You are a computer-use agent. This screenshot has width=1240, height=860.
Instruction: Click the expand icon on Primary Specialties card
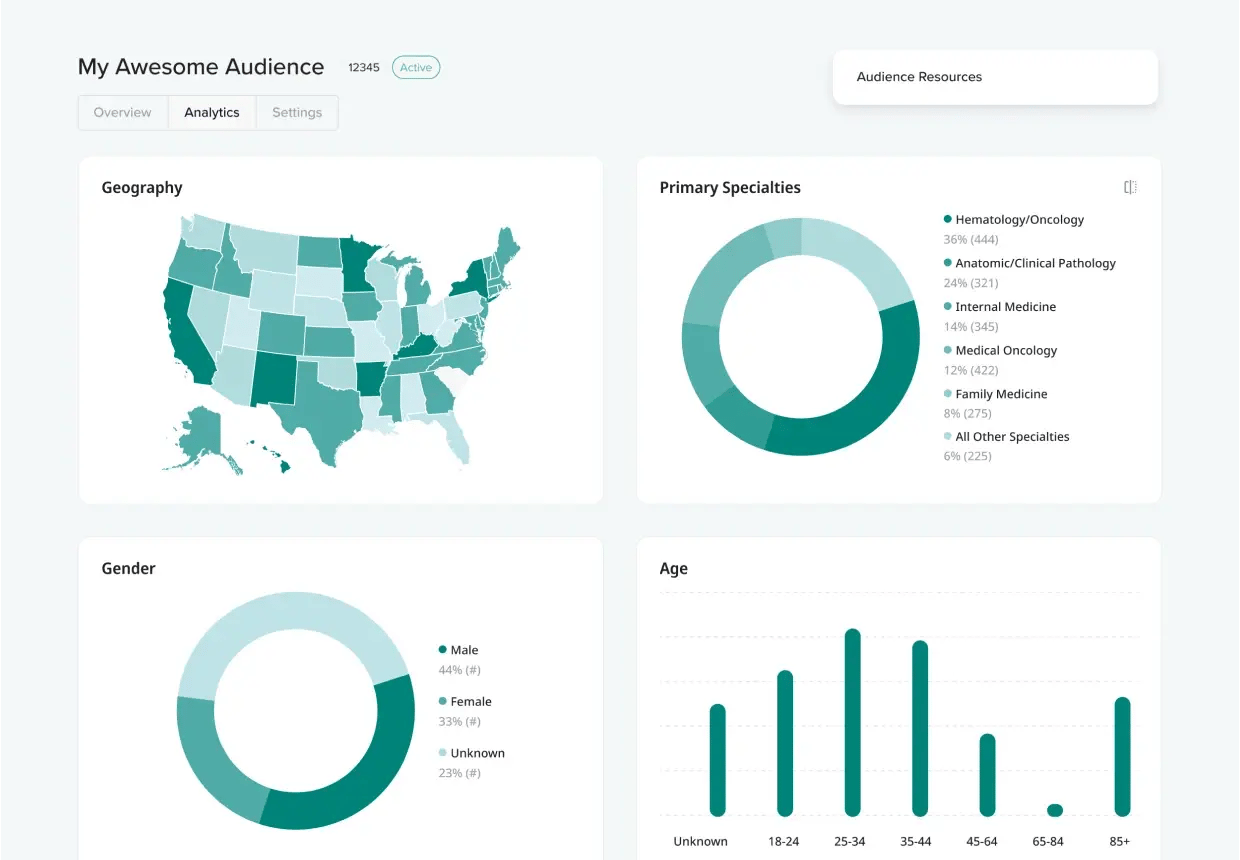tap(1130, 187)
